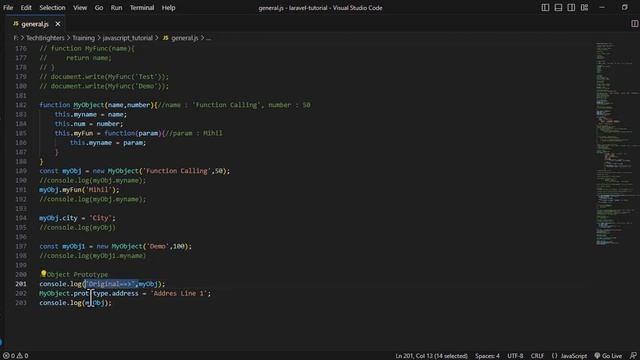Image resolution: width=640 pixels, height=360 pixels.
Task: Click line number 201 in gutter
Action: pyautogui.click(x=21, y=284)
